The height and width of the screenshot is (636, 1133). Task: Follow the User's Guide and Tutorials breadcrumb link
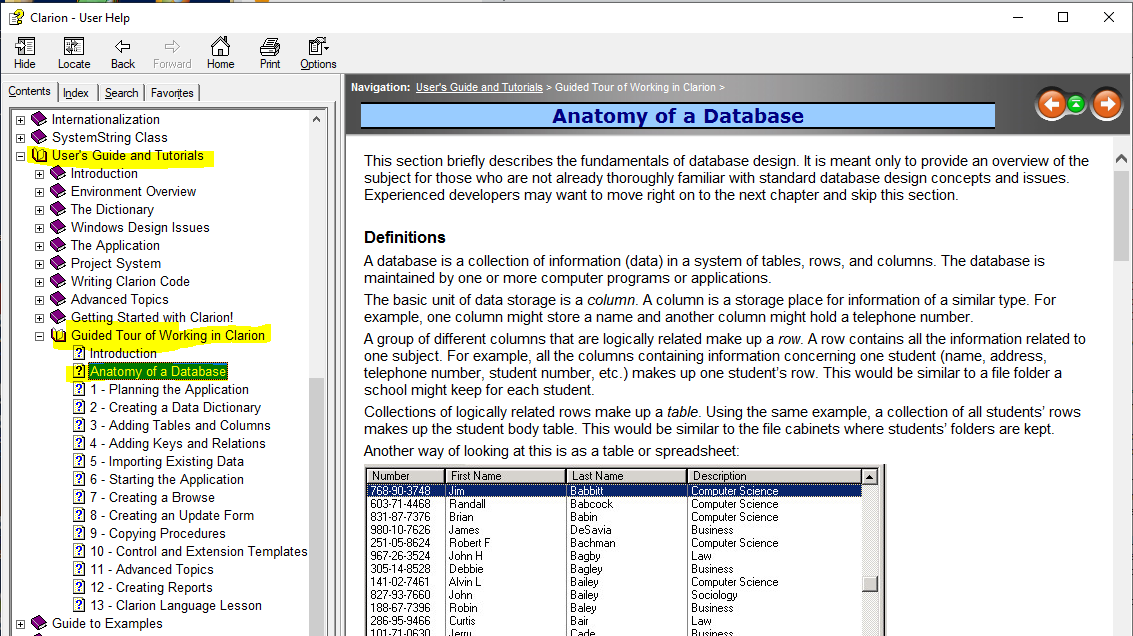pos(479,87)
